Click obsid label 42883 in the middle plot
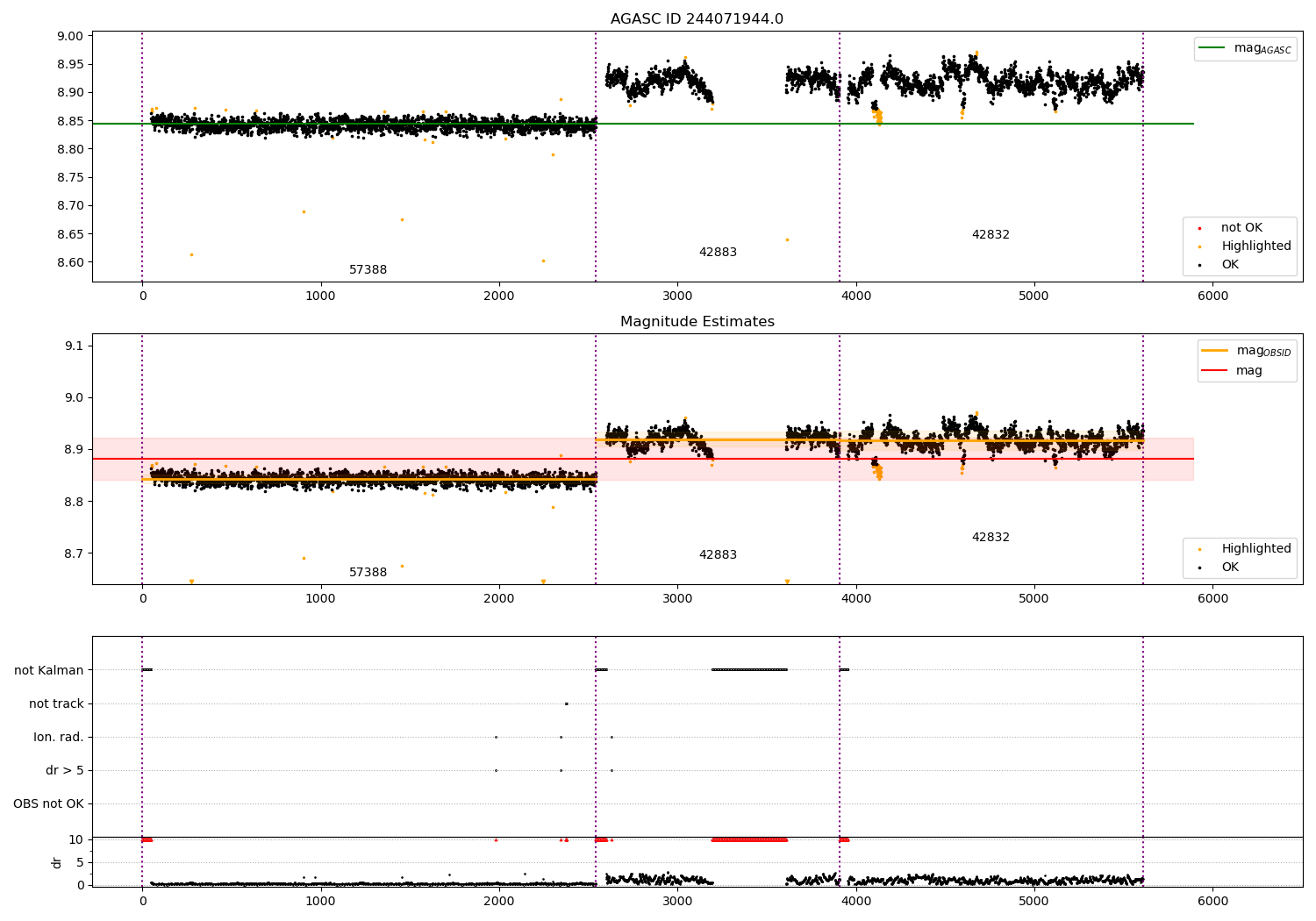Image resolution: width=1316 pixels, height=921 pixels. click(718, 555)
